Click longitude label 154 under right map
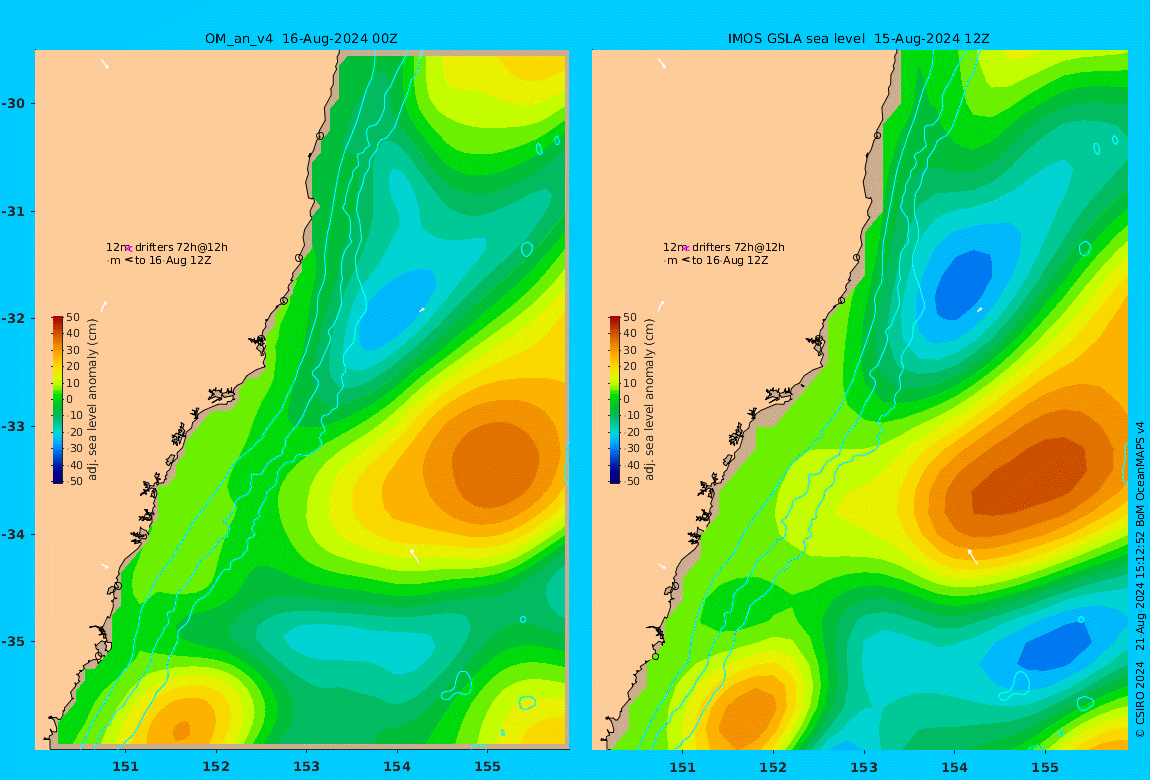The height and width of the screenshot is (780, 1150). pos(954,767)
